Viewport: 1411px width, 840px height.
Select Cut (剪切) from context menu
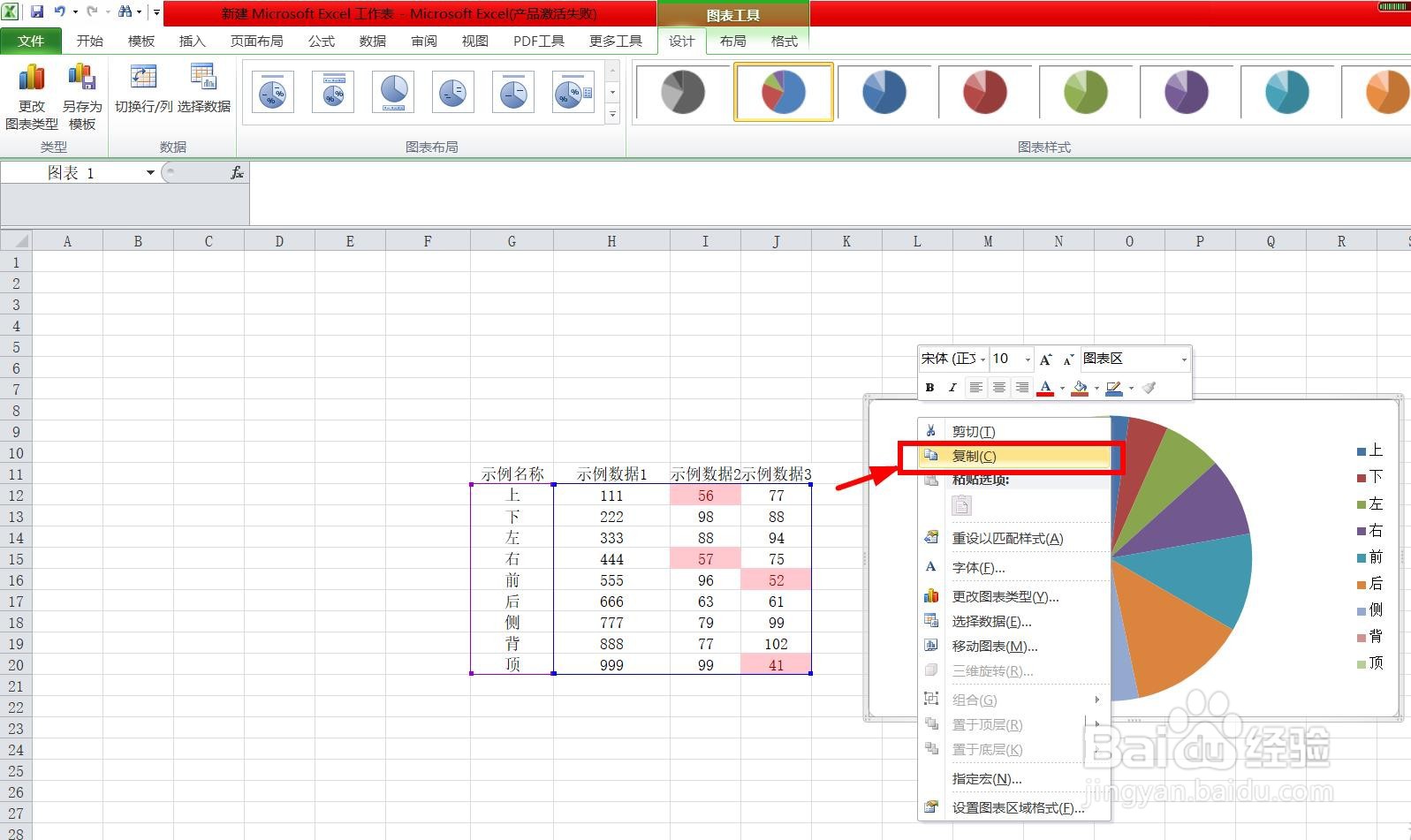pyautogui.click(x=1014, y=431)
